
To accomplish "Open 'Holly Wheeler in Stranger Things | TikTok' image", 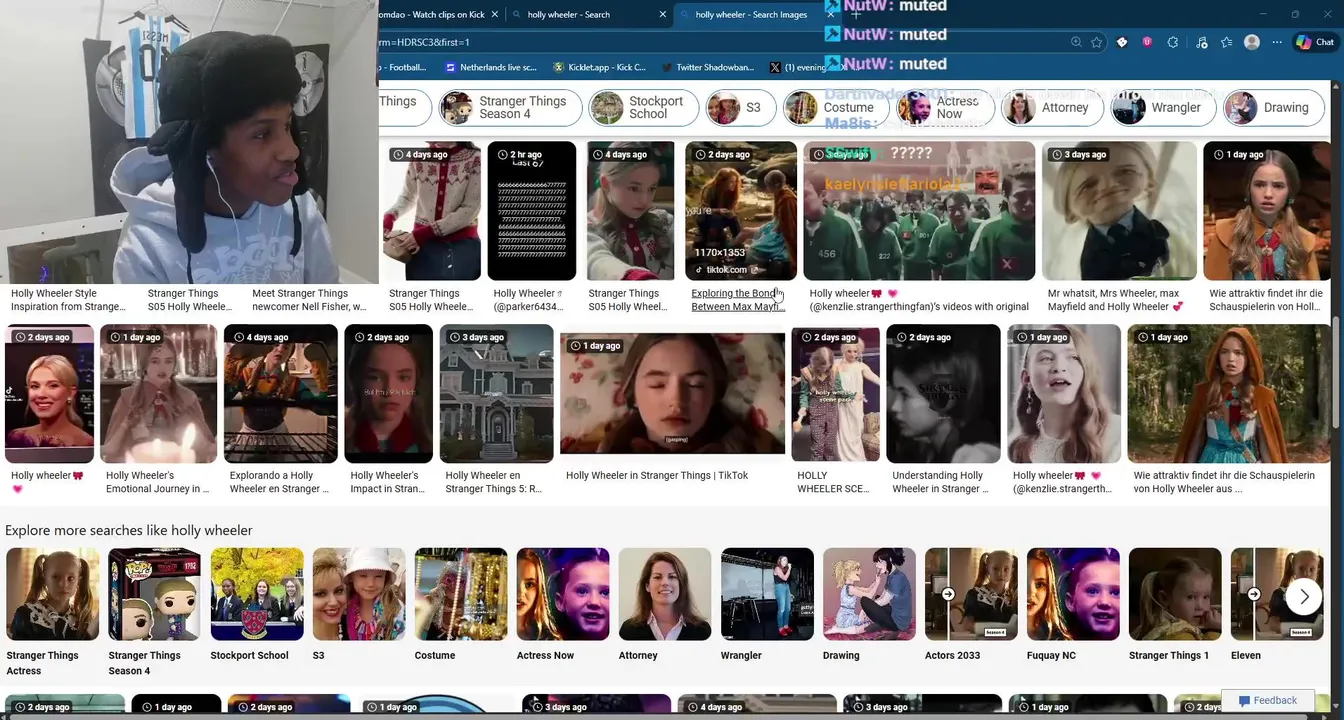I will click(x=672, y=393).
